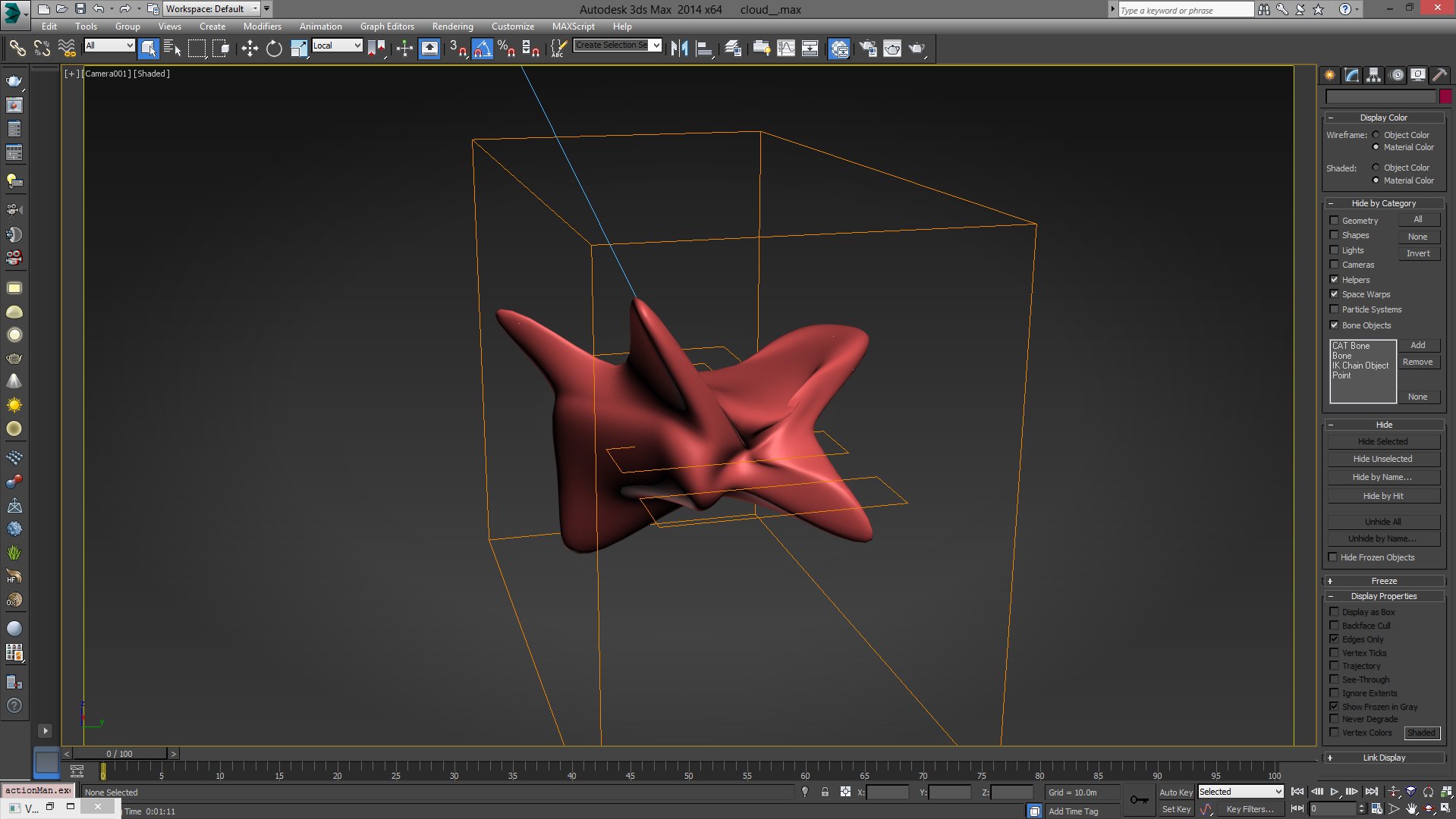Viewport: 1456px width, 819px height.
Task: Toggle the Auto Key button
Action: pos(1175,792)
